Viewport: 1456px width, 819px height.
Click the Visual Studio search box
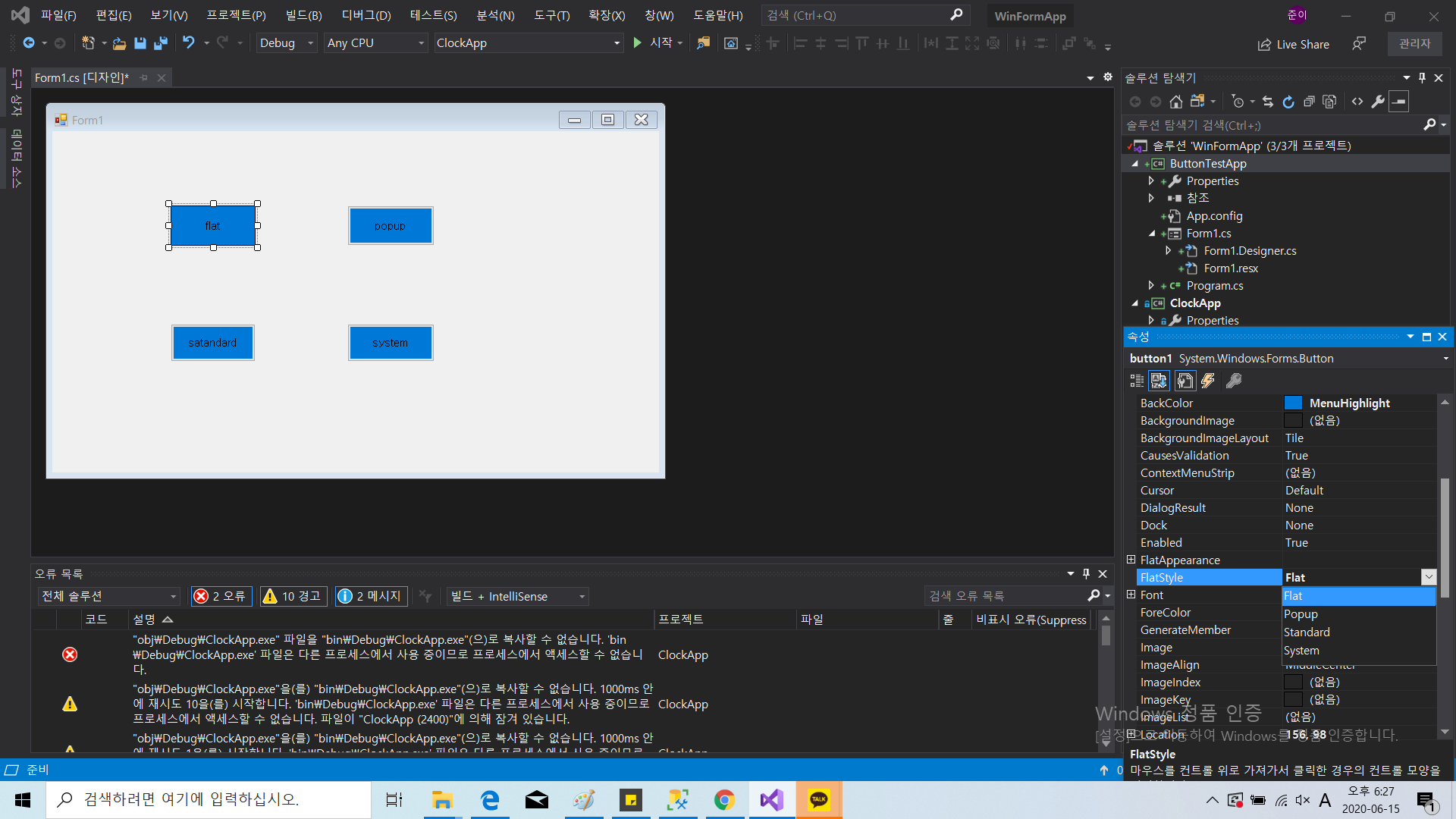864,15
